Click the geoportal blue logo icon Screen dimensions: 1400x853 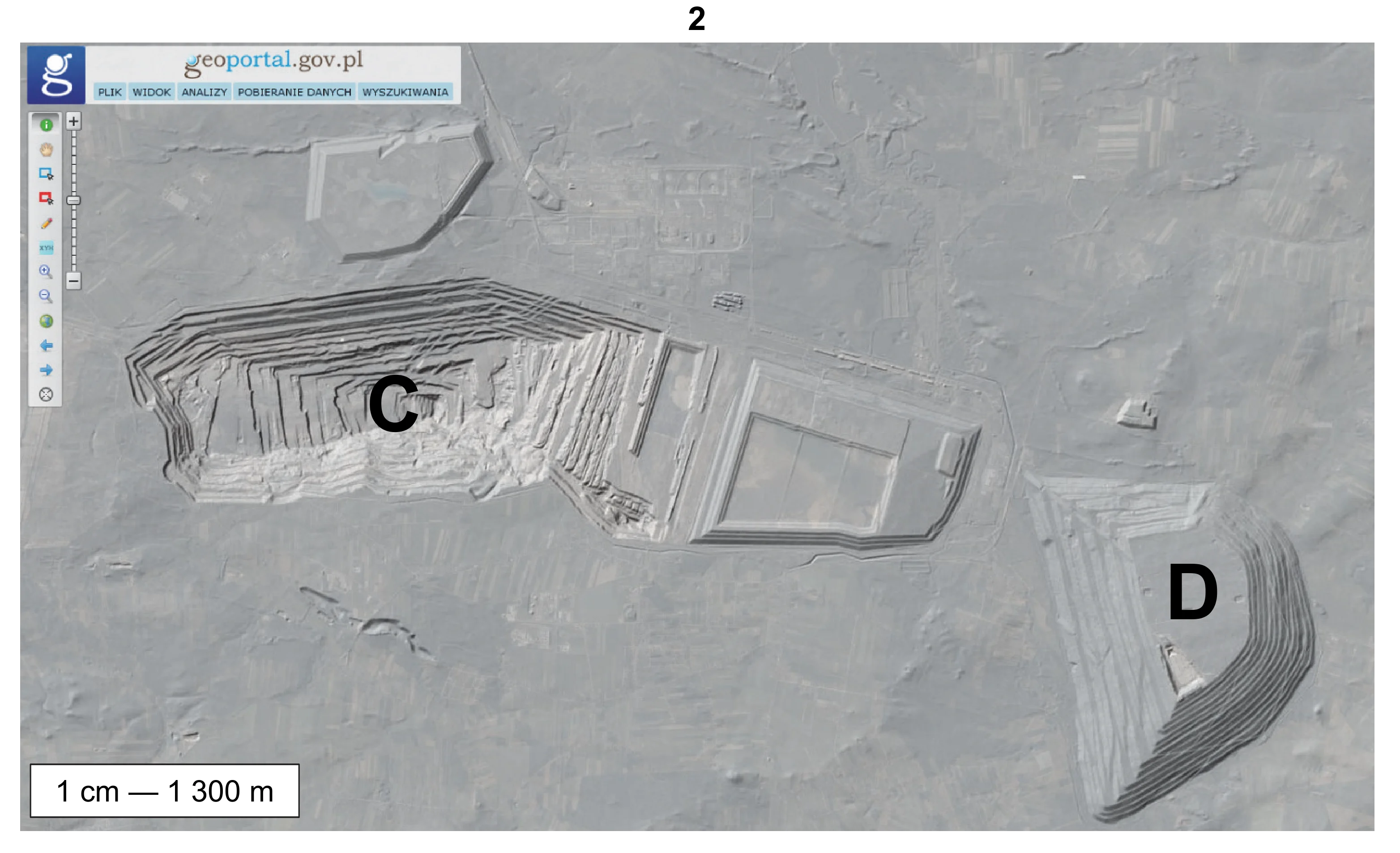tap(56, 74)
